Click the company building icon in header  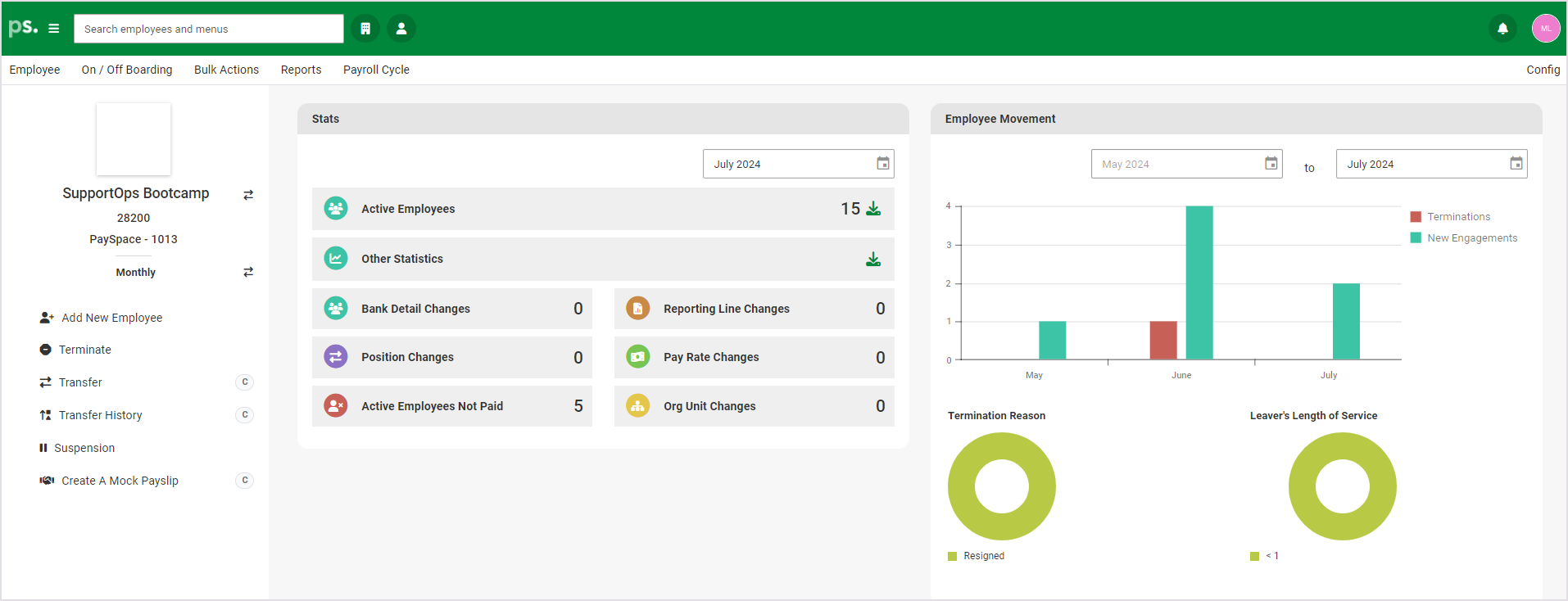coord(365,29)
